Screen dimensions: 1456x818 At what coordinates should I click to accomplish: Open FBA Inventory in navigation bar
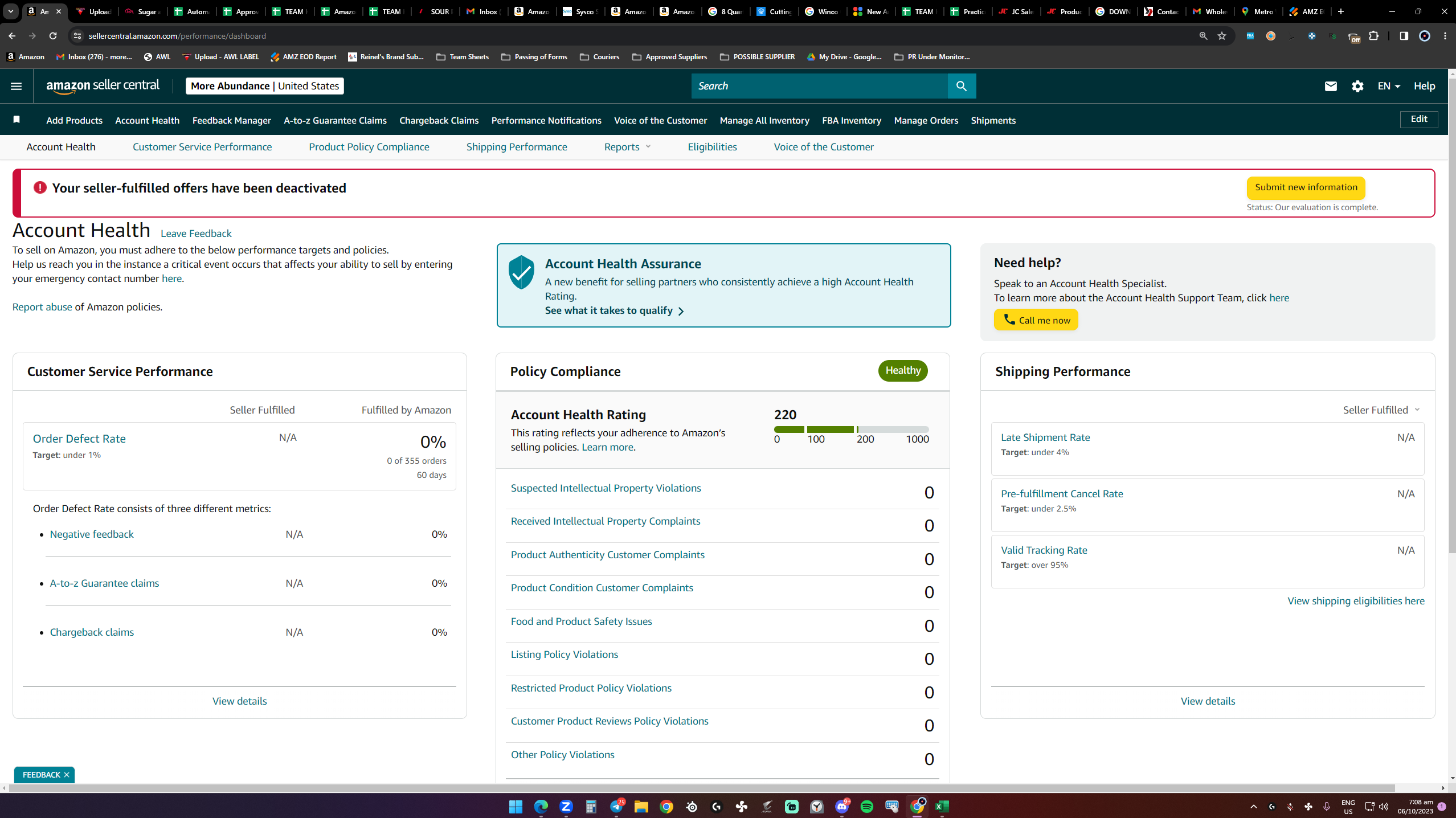point(852,120)
